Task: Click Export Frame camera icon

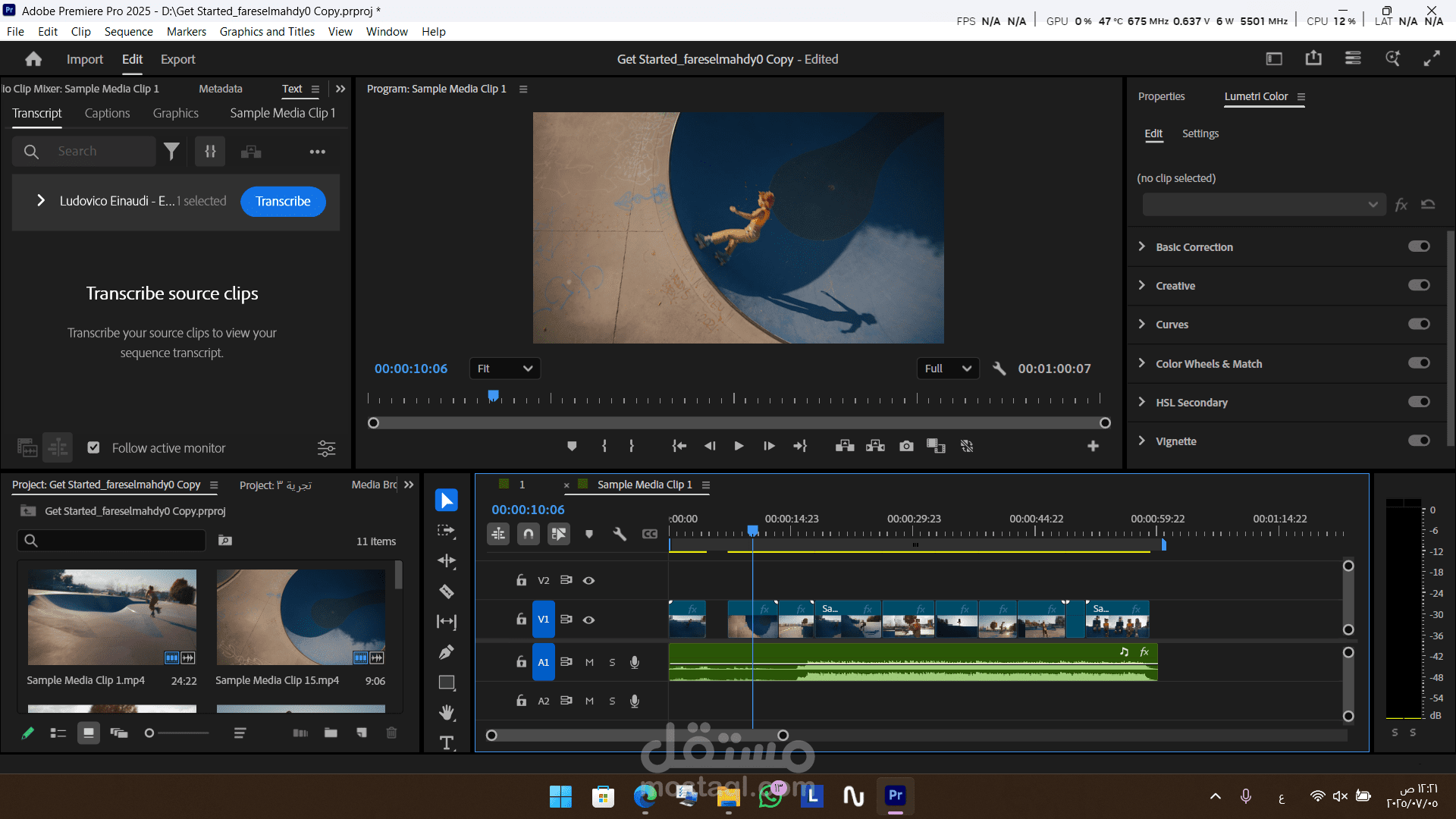Action: (906, 446)
